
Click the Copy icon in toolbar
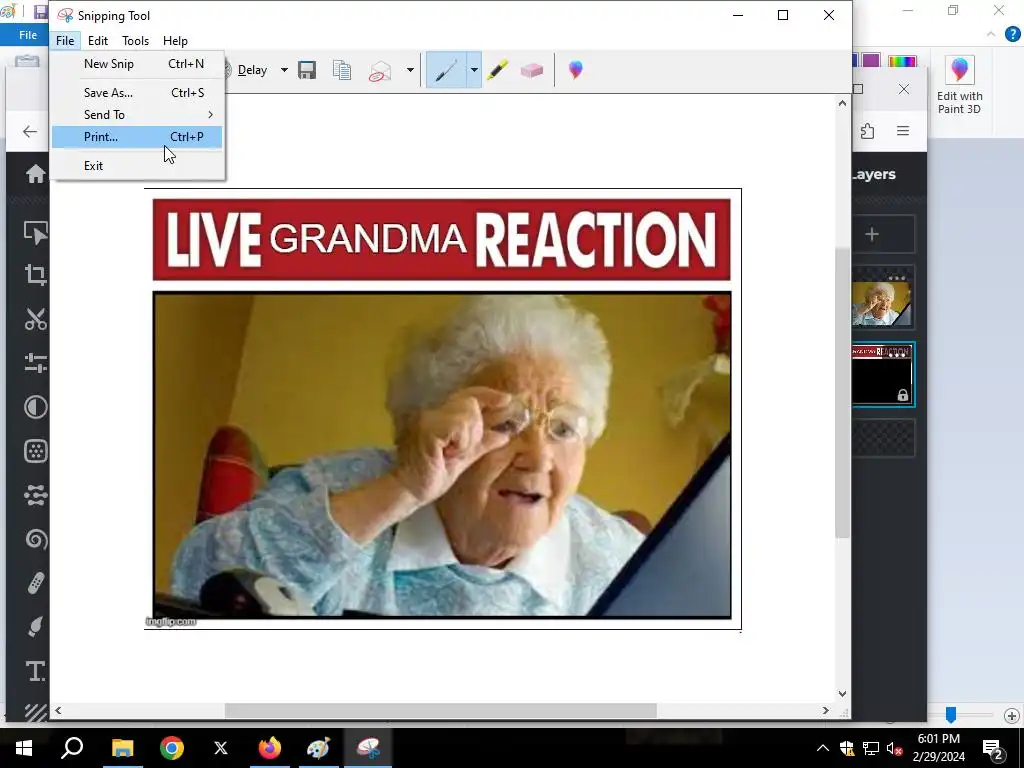point(342,70)
